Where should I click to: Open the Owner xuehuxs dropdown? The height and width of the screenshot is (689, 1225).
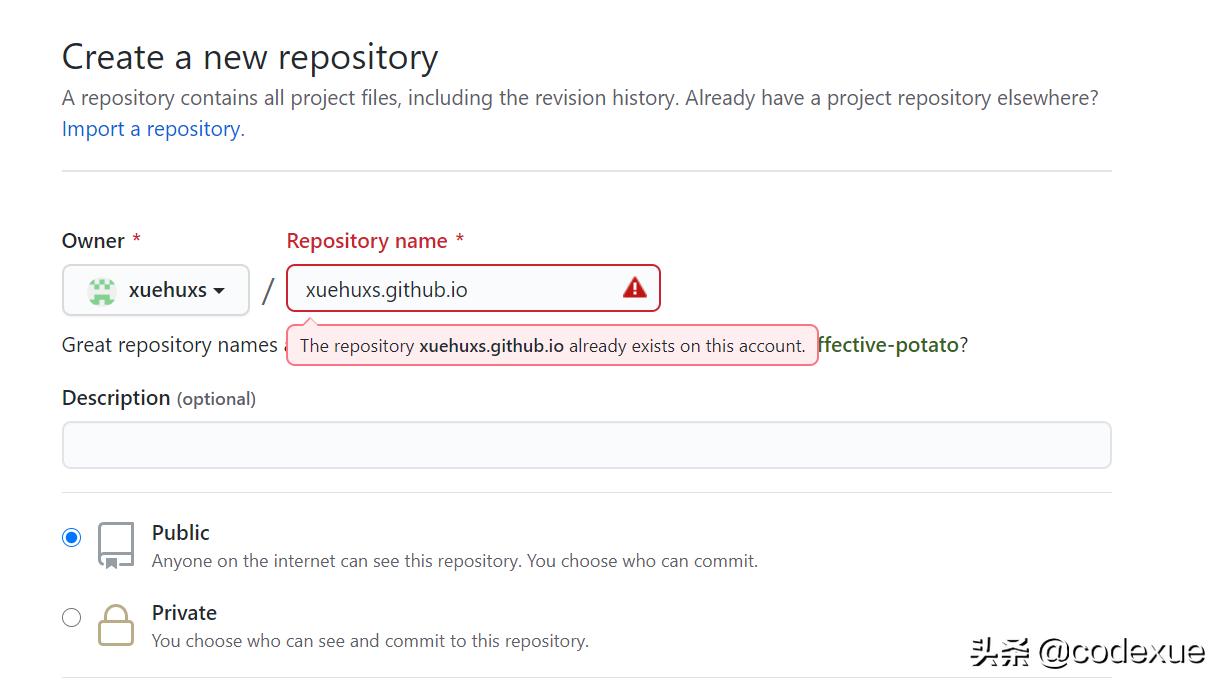pyautogui.click(x=156, y=290)
